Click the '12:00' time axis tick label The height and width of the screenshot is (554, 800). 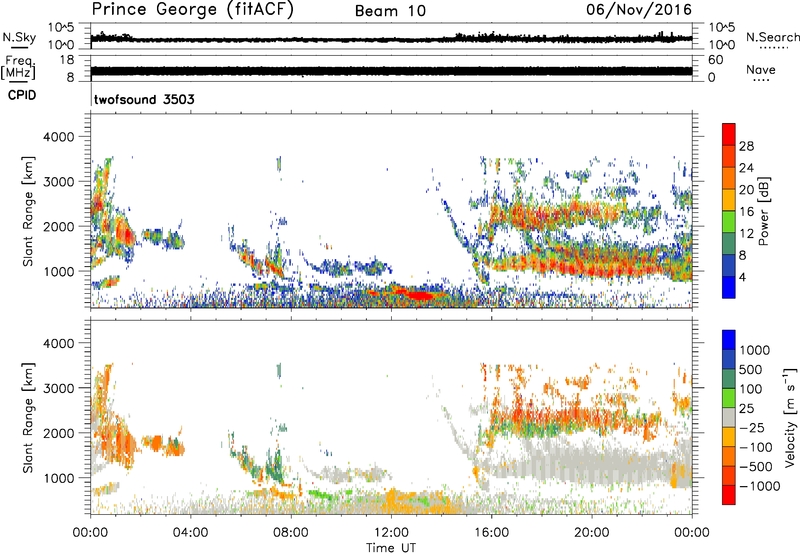pos(391,533)
